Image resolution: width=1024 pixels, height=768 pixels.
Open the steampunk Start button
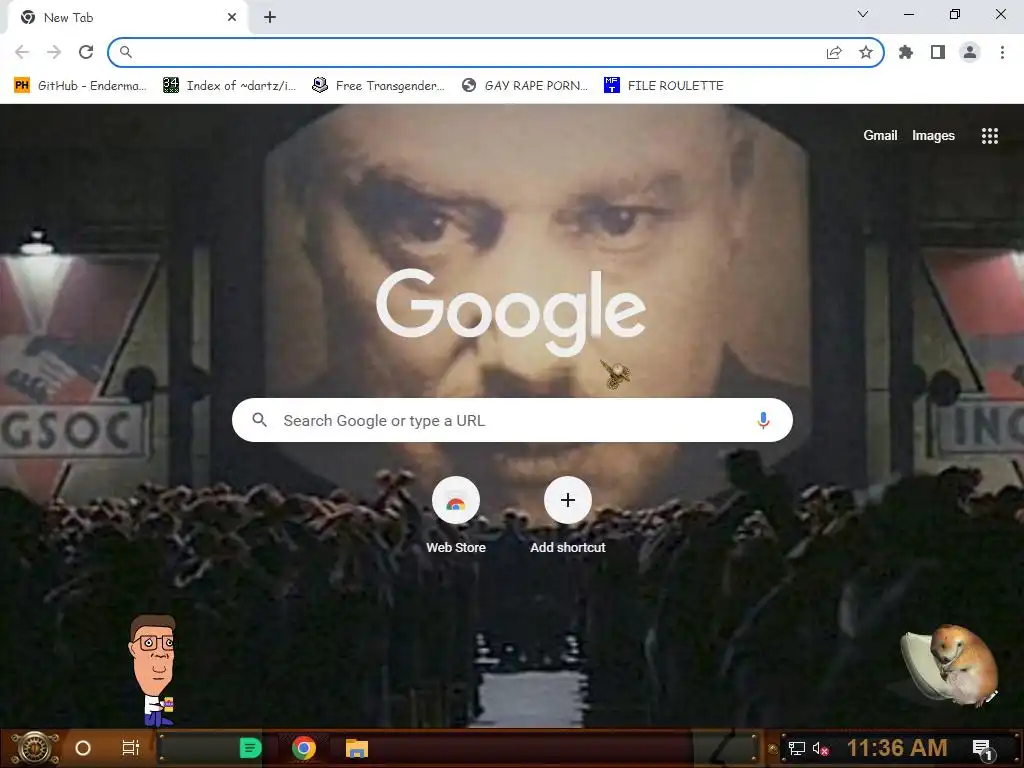click(x=34, y=748)
